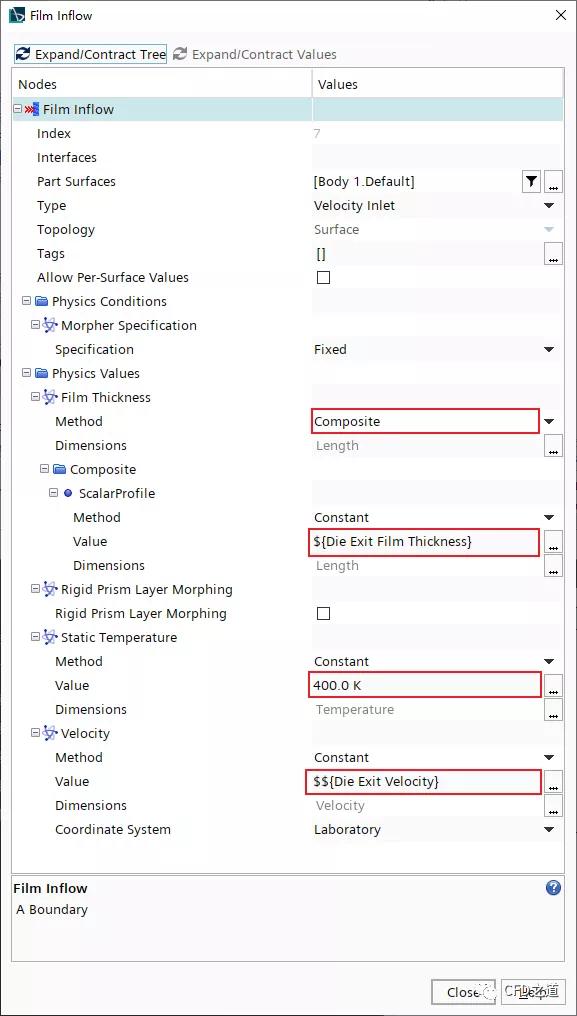Click the Static Temperature value field 400.0 K

tap(425, 686)
